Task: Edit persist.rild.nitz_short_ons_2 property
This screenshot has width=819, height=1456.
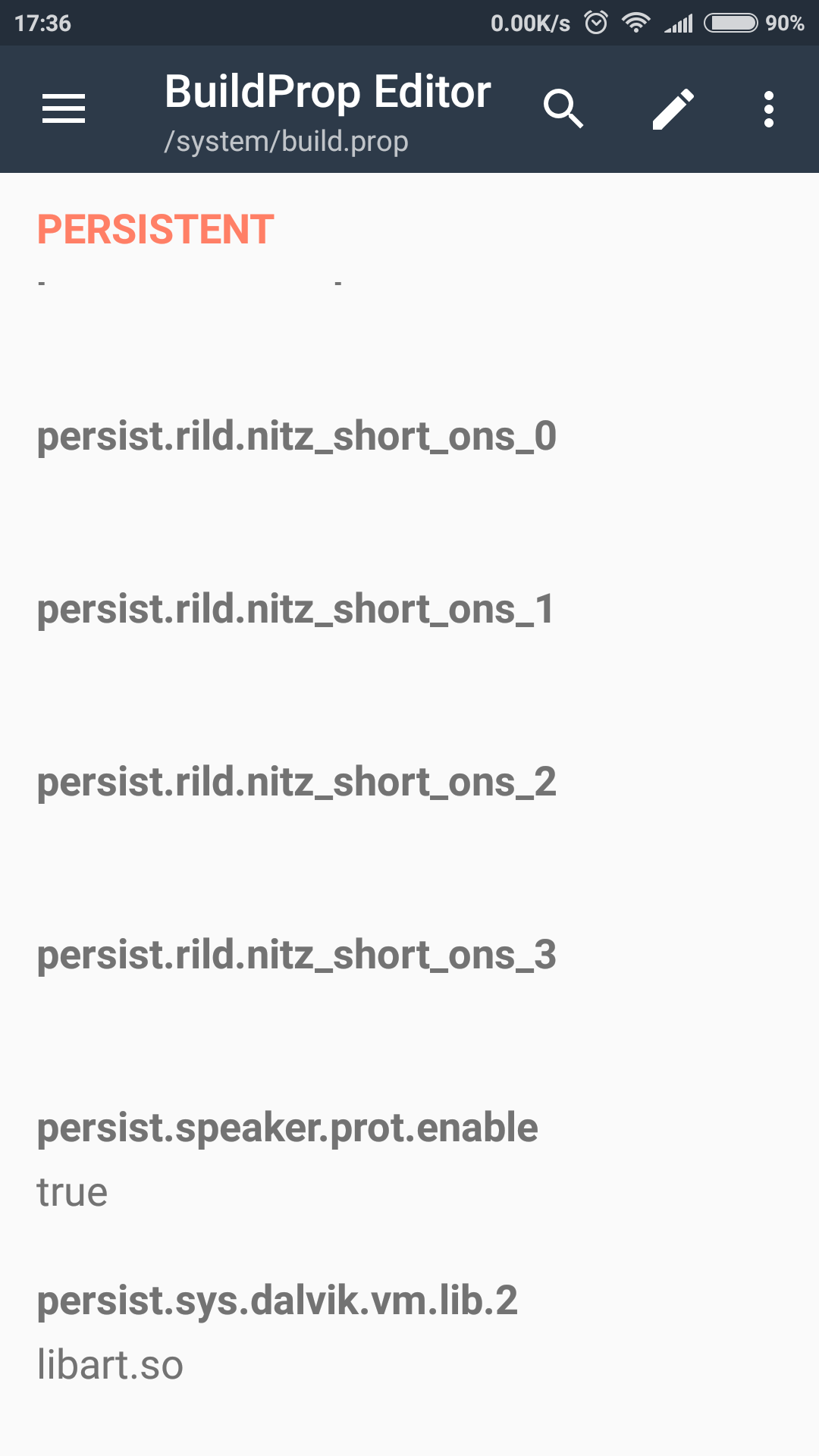Action: 297,783
